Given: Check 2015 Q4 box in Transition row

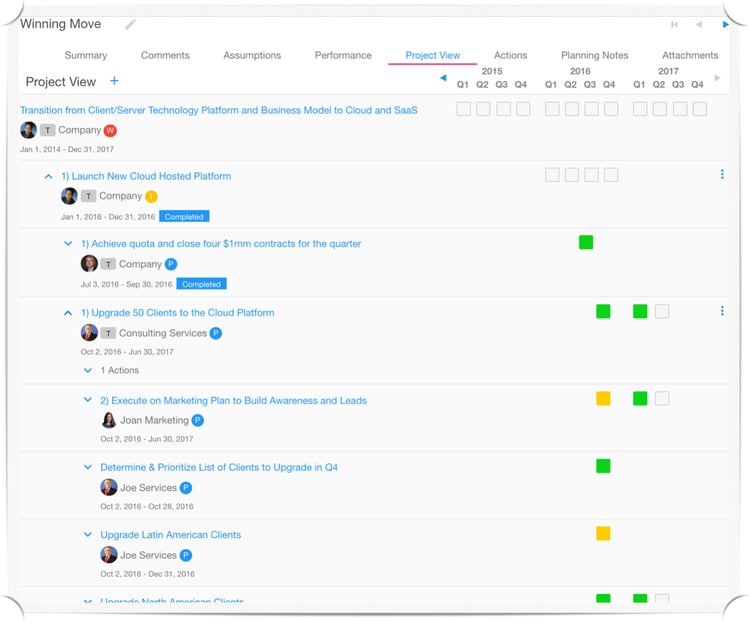Looking at the screenshot, I should [x=523, y=109].
